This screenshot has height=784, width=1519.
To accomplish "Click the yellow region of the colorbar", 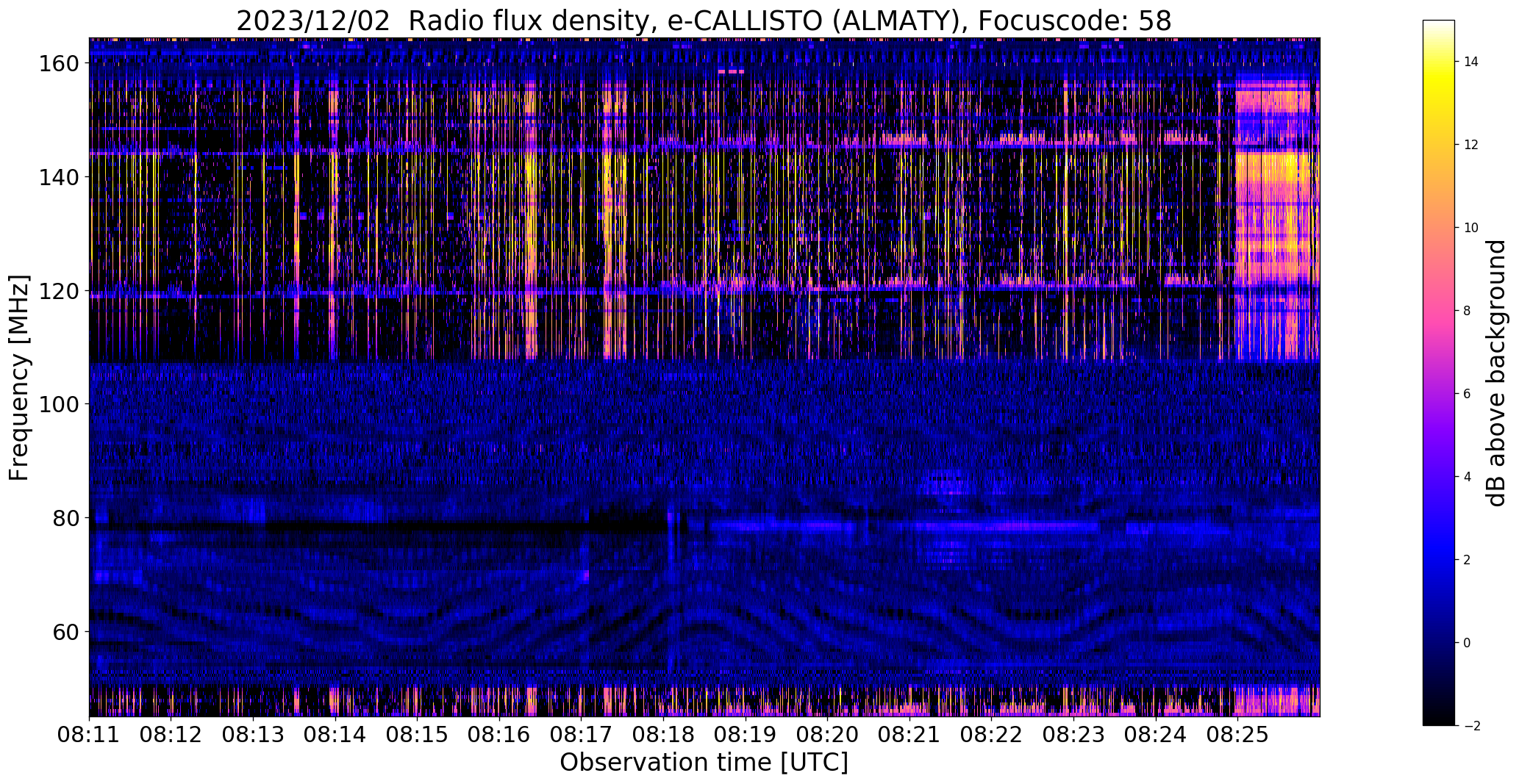I will (1439, 82).
